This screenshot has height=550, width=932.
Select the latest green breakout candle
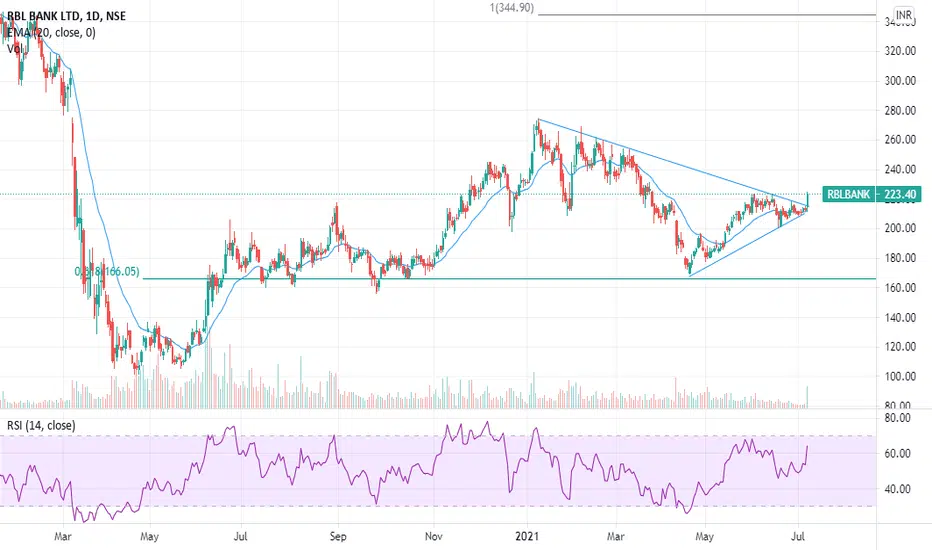[x=807, y=199]
